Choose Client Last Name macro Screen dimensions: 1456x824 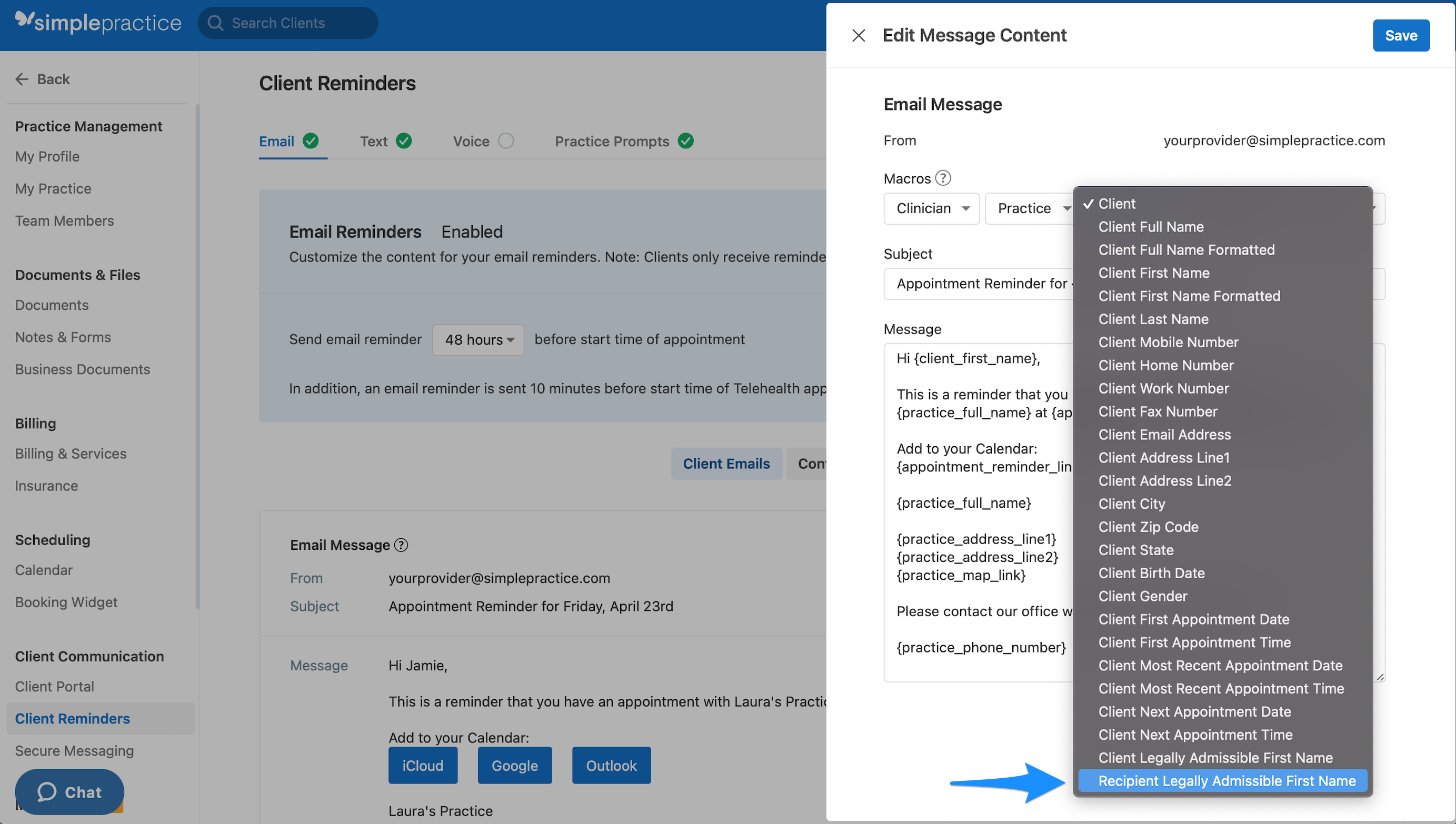tap(1223, 319)
